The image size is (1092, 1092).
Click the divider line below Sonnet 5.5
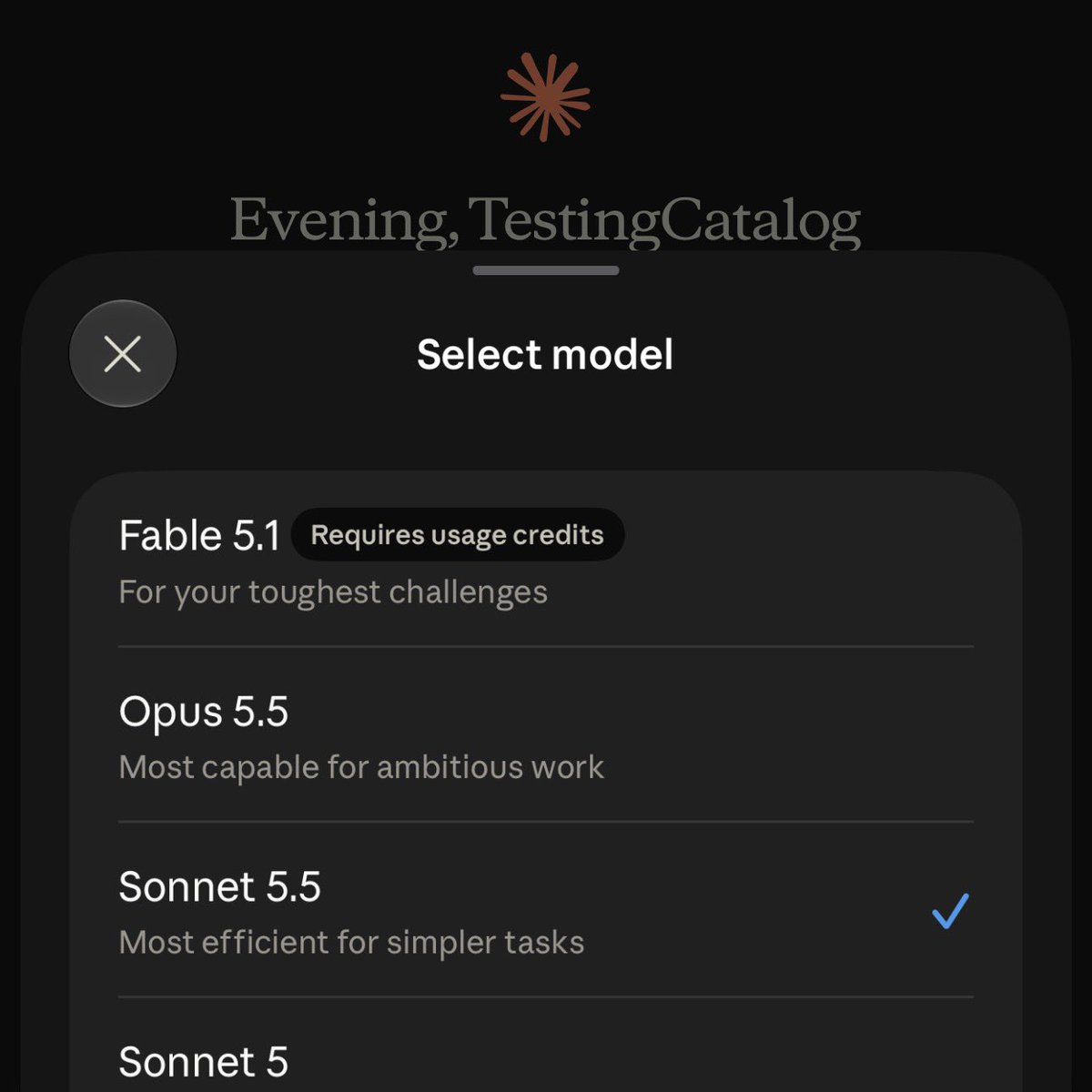(546, 996)
